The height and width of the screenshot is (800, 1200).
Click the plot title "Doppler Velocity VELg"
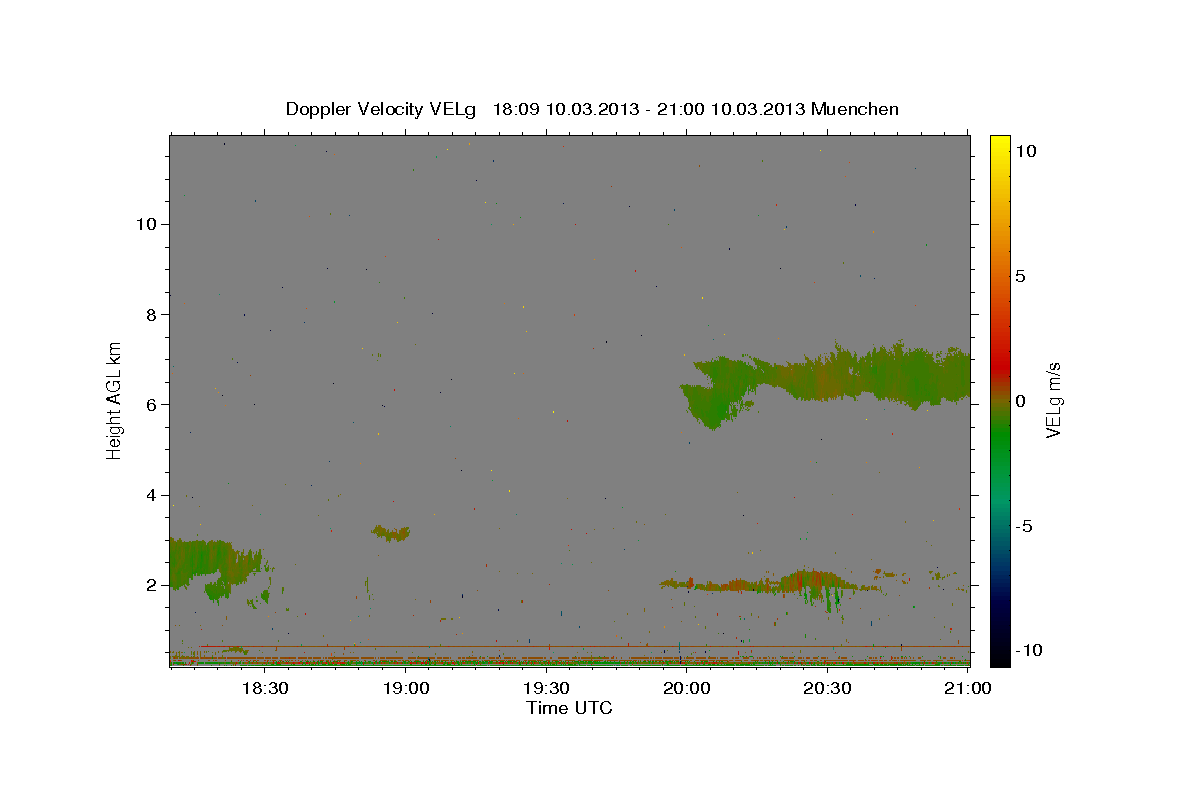(x=382, y=109)
